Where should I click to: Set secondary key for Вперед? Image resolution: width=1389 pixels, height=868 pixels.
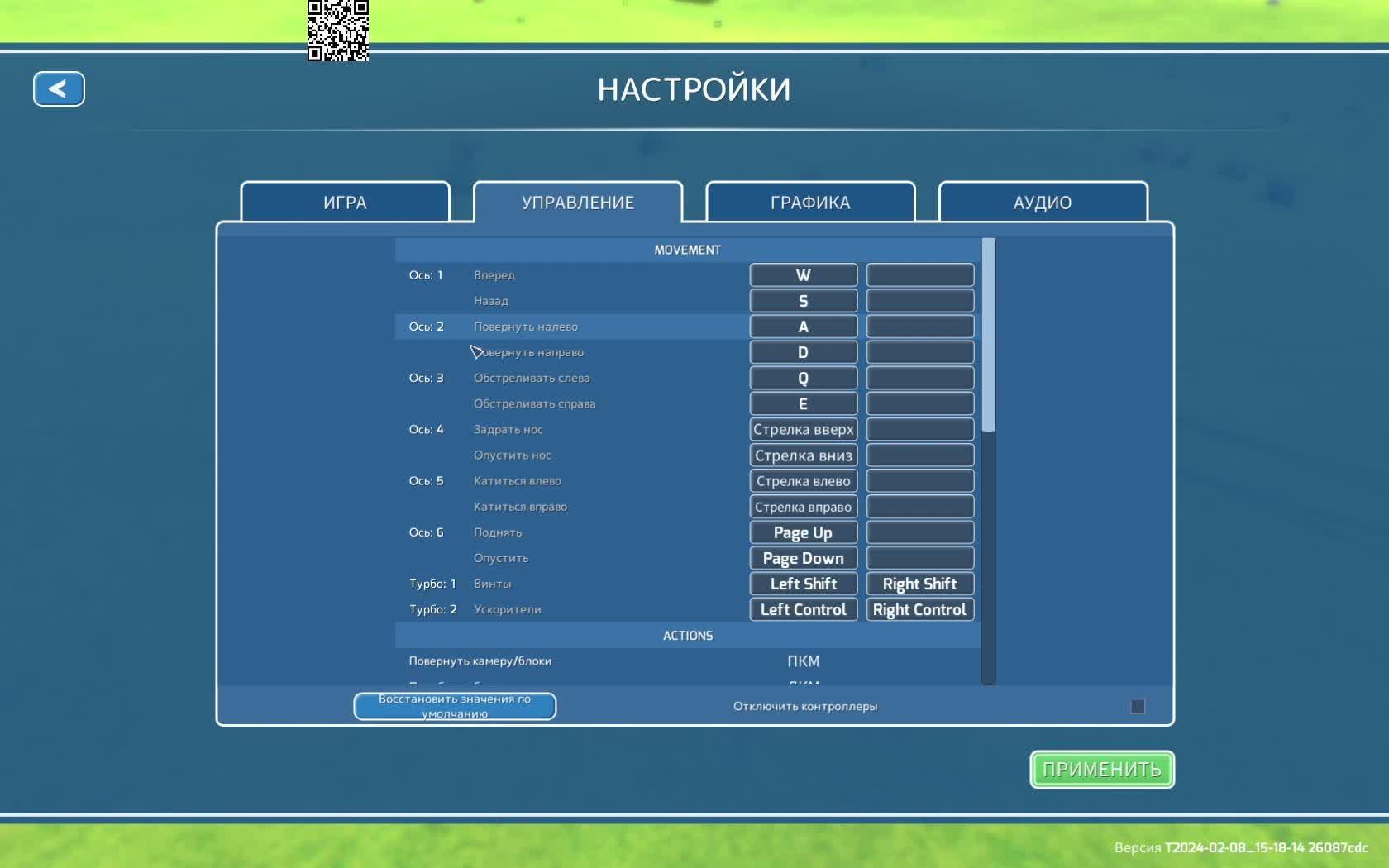tap(920, 275)
